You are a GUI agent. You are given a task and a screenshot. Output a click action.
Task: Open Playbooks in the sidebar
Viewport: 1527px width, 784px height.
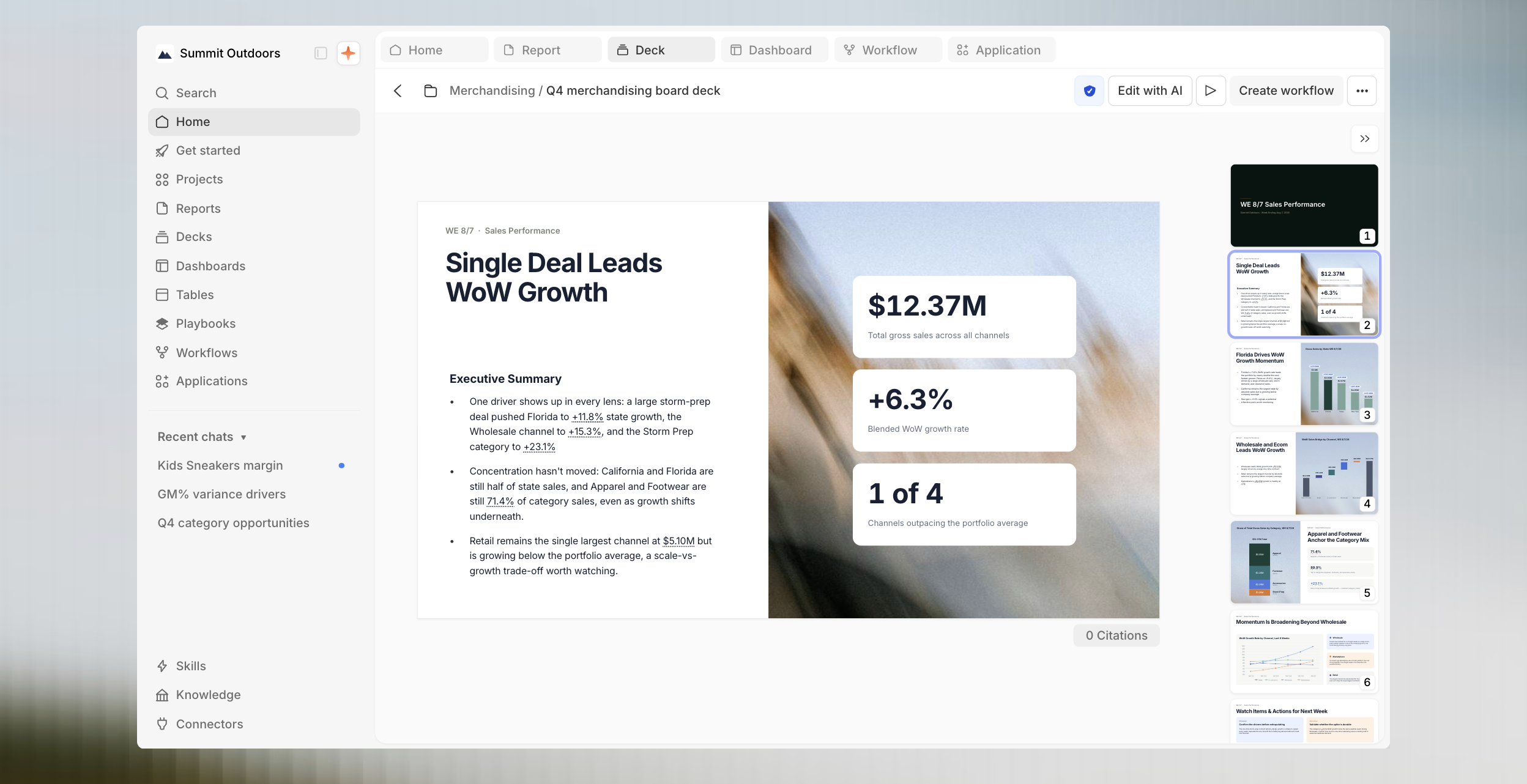(254, 324)
